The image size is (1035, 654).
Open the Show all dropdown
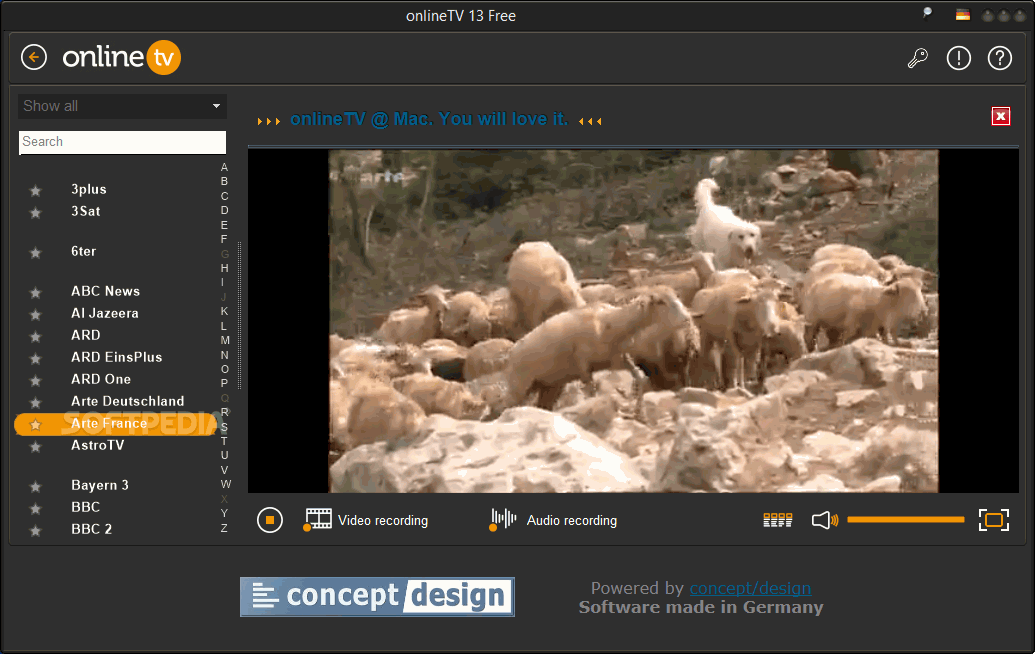click(x=122, y=106)
